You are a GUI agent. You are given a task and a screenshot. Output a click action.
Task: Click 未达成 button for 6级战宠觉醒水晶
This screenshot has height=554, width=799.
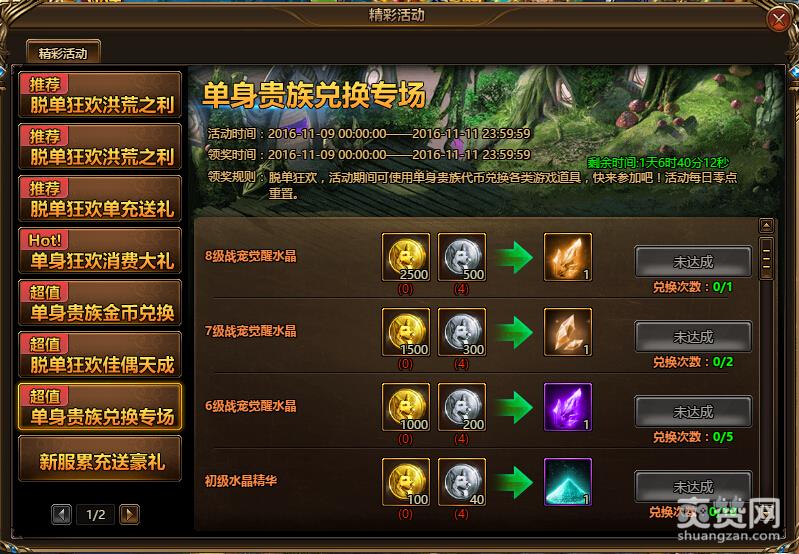693,412
